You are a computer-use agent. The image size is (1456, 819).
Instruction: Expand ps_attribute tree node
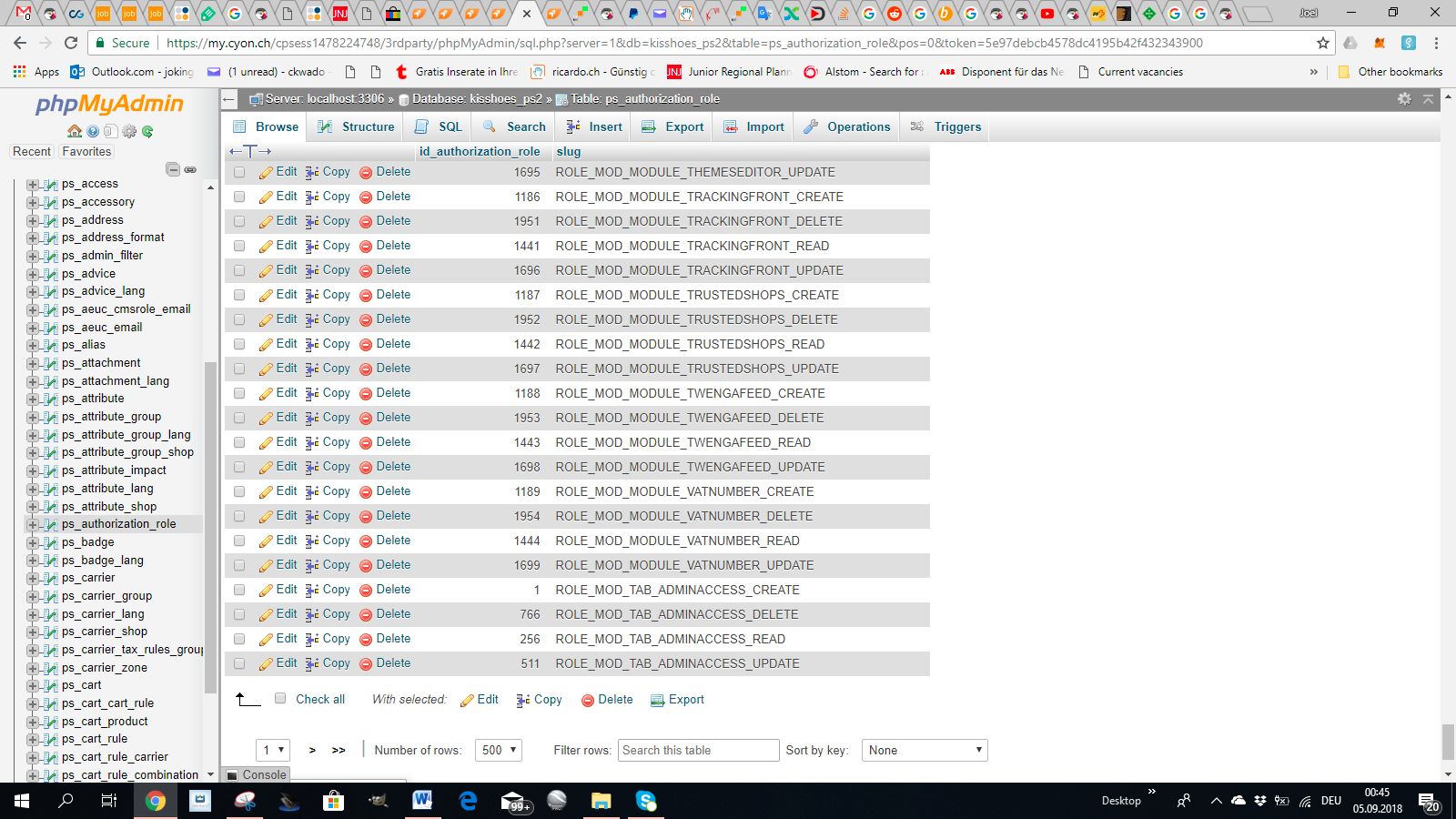tap(33, 399)
